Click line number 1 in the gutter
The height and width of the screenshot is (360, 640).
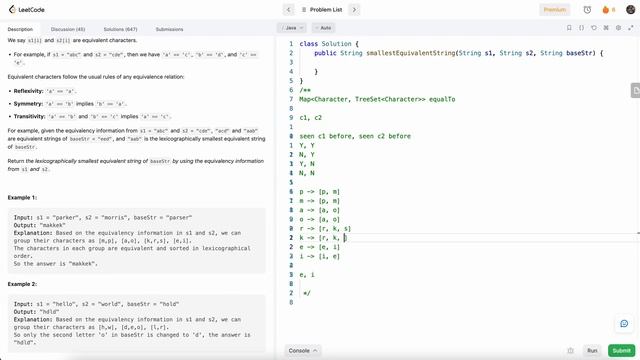pos(291,44)
